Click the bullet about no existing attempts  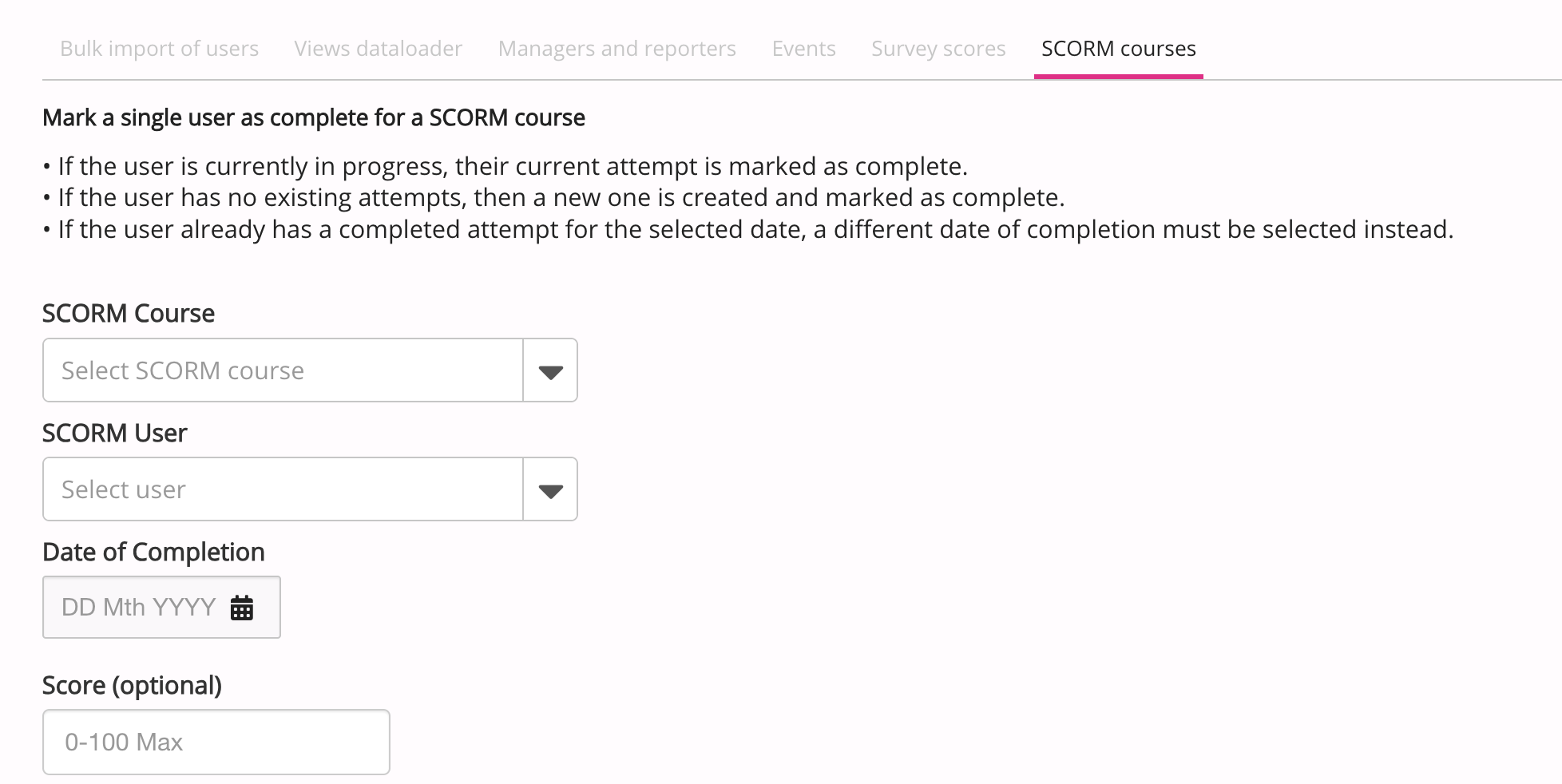pyautogui.click(x=561, y=198)
